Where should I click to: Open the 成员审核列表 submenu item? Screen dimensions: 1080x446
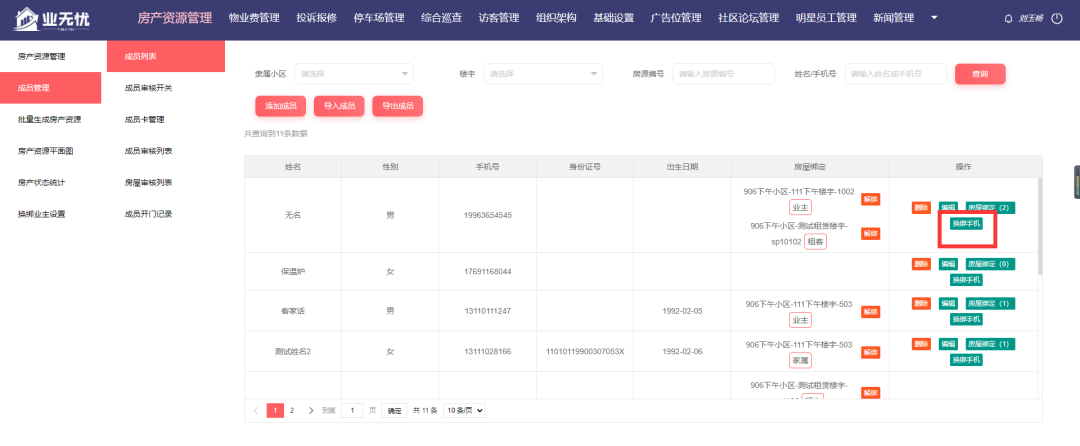(x=148, y=151)
